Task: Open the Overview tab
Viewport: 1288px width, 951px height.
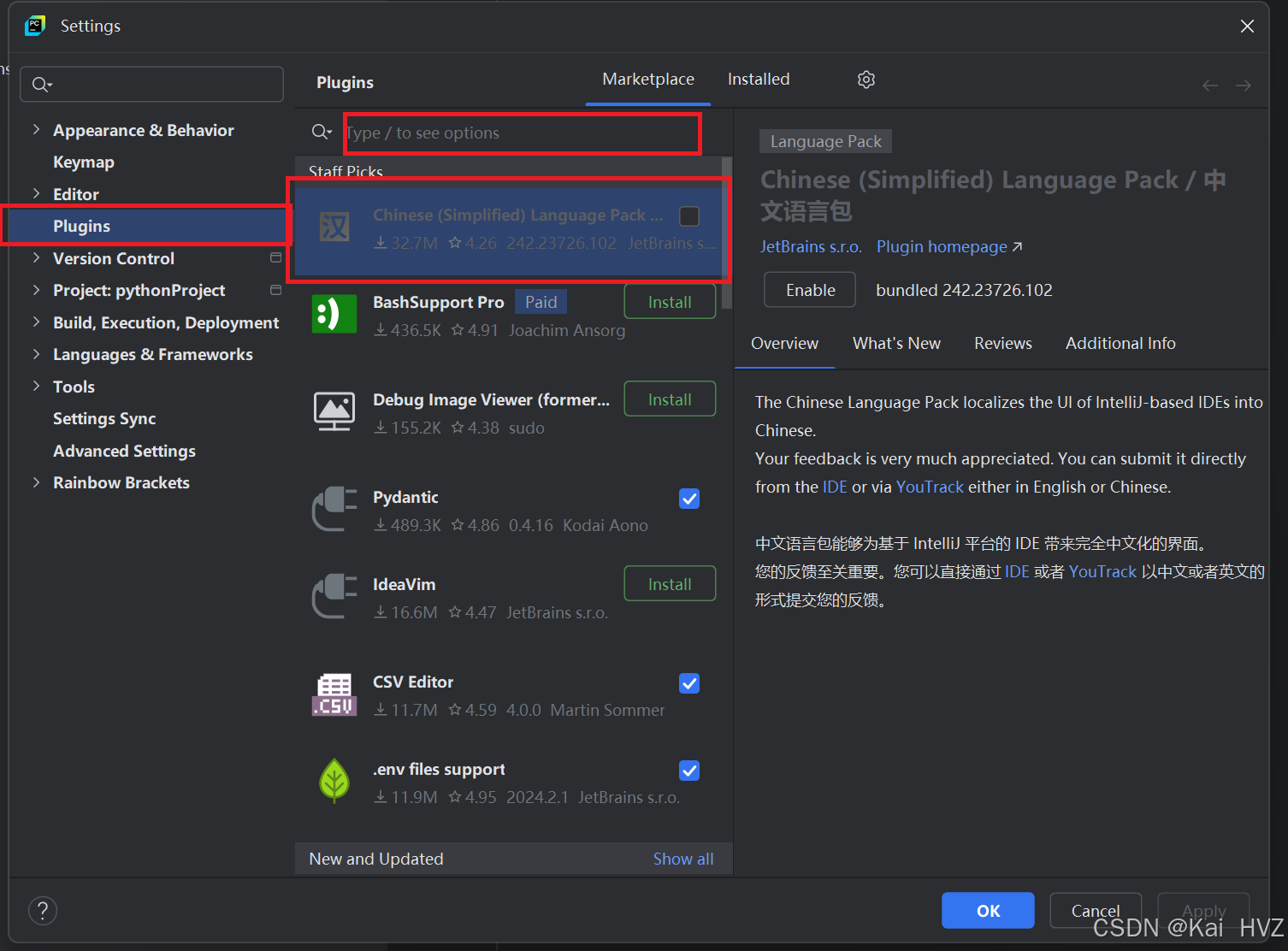Action: 784,344
